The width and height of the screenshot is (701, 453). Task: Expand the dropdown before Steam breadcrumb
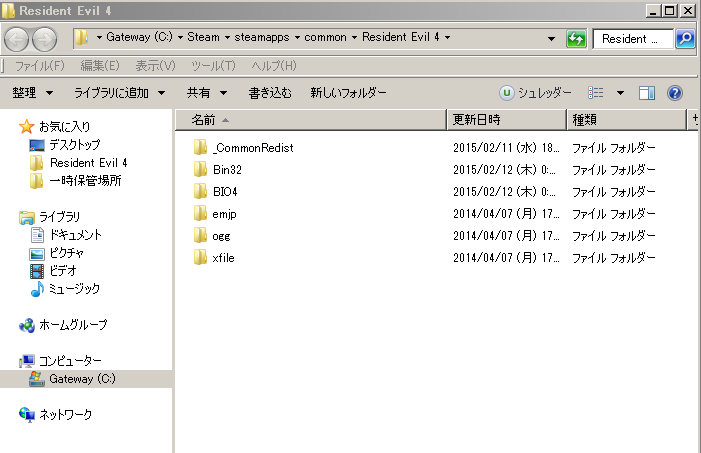pyautogui.click(x=180, y=38)
